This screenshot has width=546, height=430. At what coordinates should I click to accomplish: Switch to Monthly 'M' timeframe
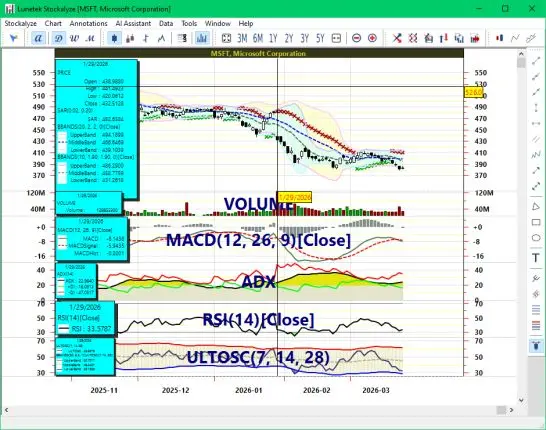[90, 38]
